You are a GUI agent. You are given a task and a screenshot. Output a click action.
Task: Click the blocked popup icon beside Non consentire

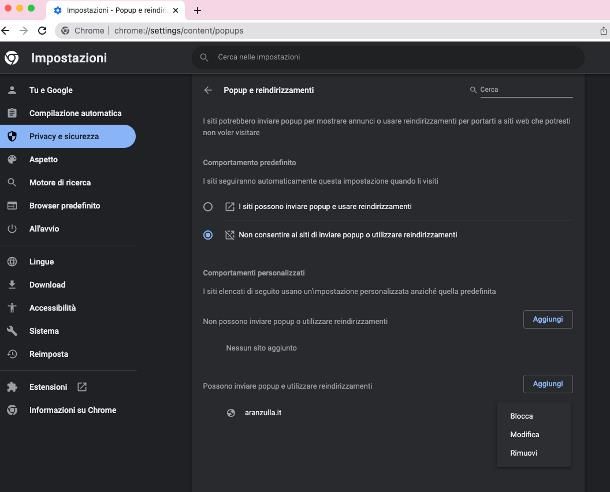(x=230, y=235)
